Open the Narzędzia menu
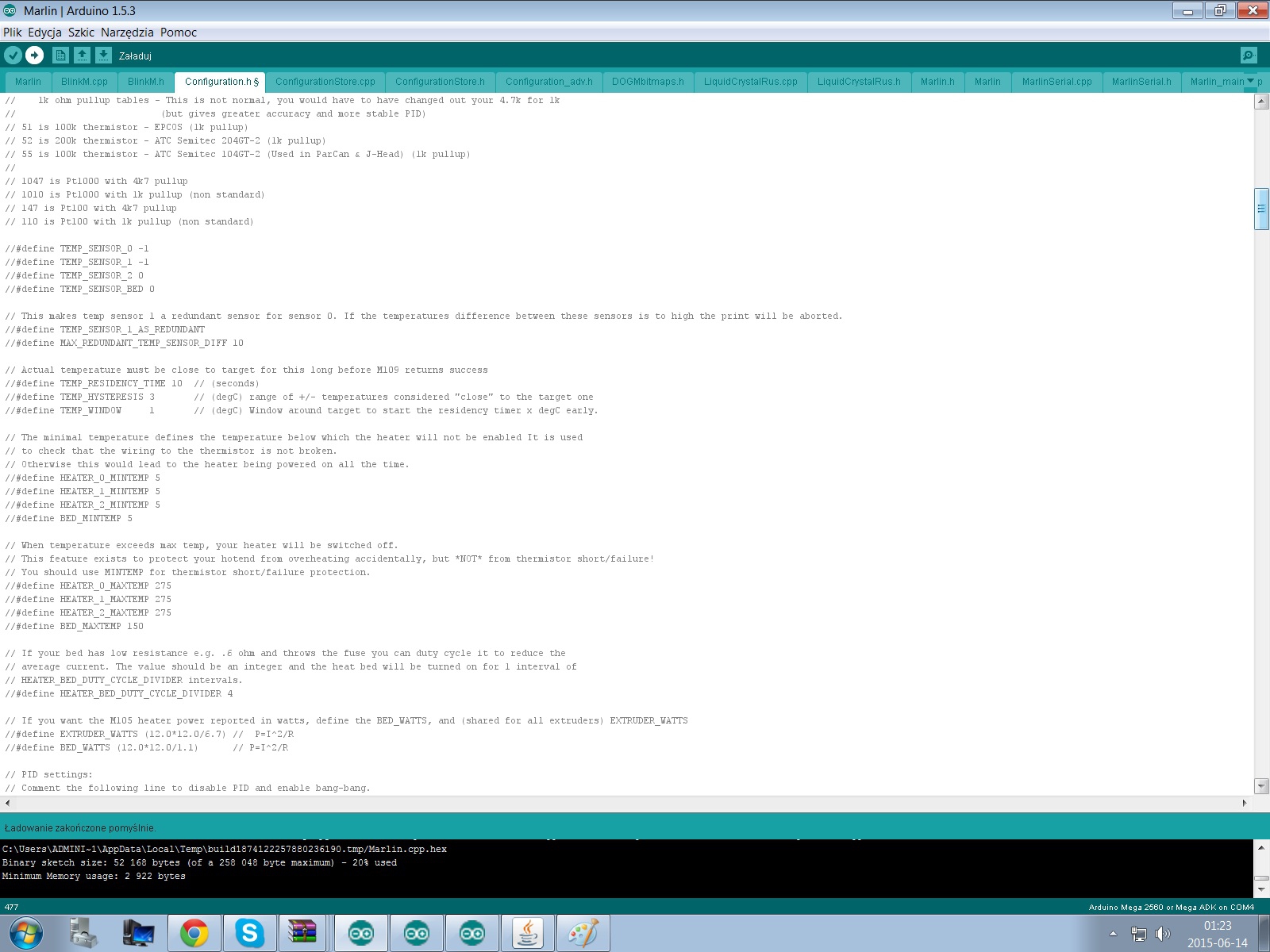1270x952 pixels. (x=127, y=33)
